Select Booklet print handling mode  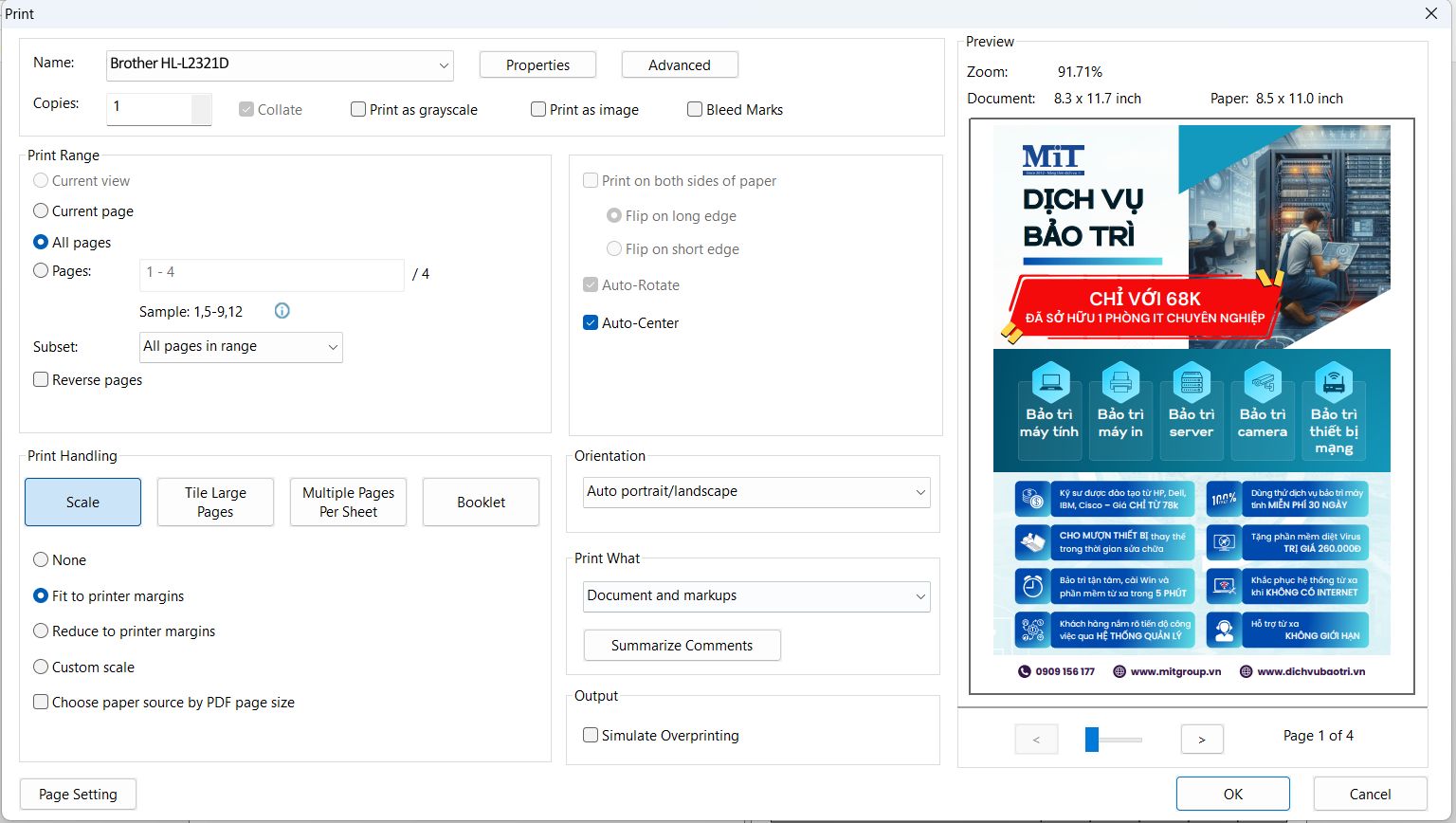481,503
